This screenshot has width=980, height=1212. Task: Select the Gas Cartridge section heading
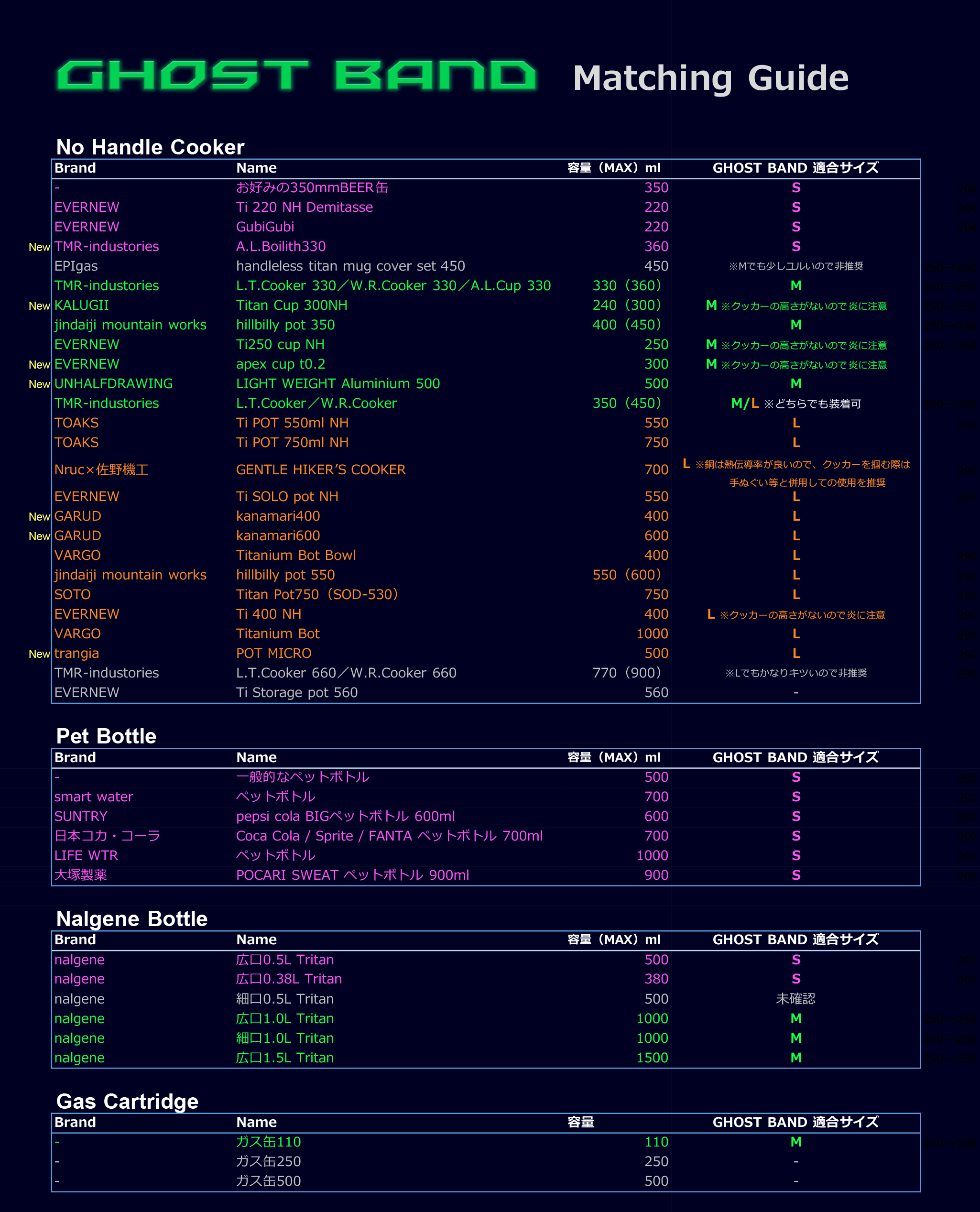(127, 1102)
